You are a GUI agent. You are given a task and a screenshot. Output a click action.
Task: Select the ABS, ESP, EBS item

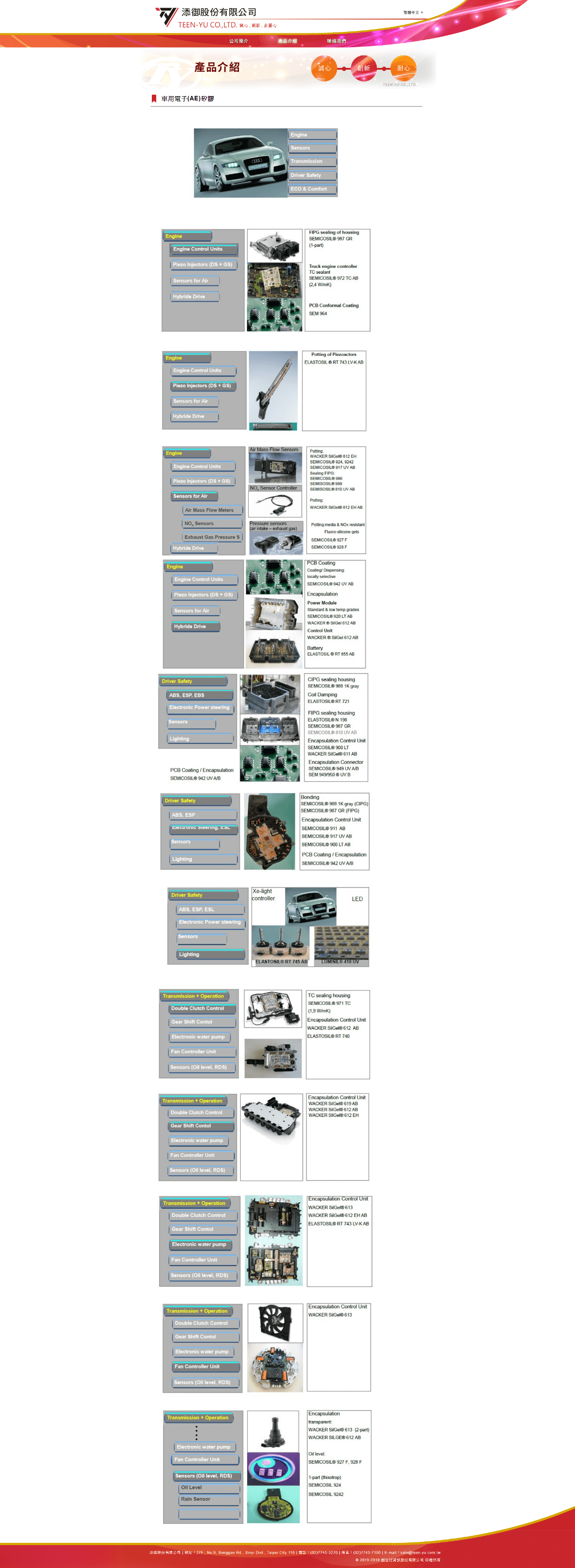click(x=199, y=695)
